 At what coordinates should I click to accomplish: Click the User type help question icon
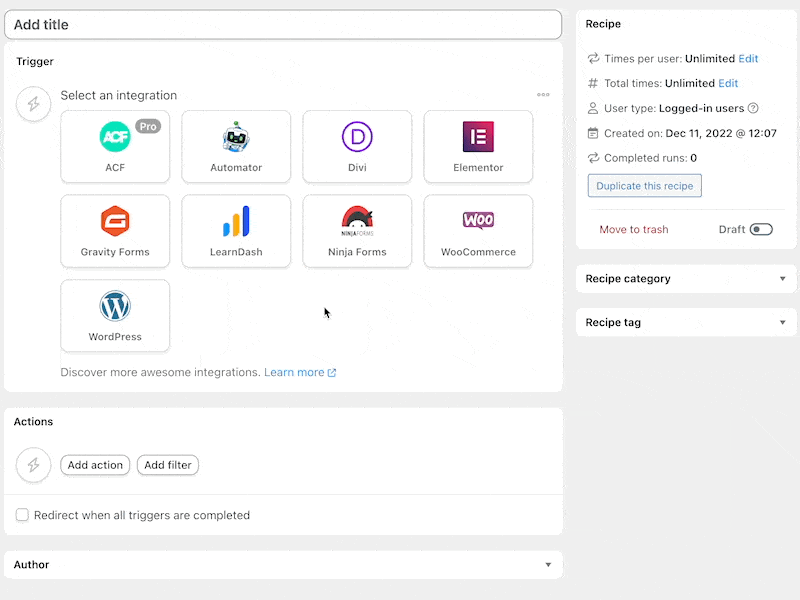click(753, 108)
